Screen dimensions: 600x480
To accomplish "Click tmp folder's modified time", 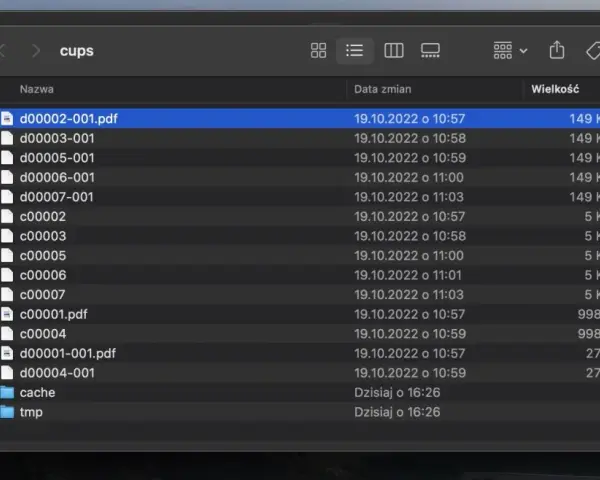I will tap(397, 412).
